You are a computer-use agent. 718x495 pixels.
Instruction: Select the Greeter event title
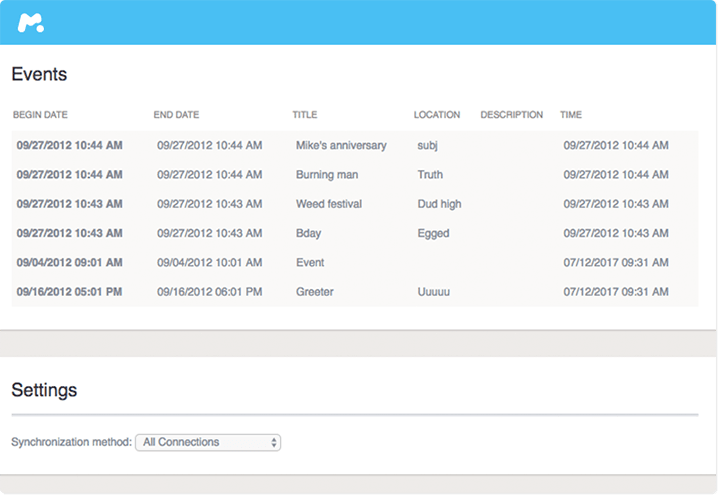pos(315,292)
